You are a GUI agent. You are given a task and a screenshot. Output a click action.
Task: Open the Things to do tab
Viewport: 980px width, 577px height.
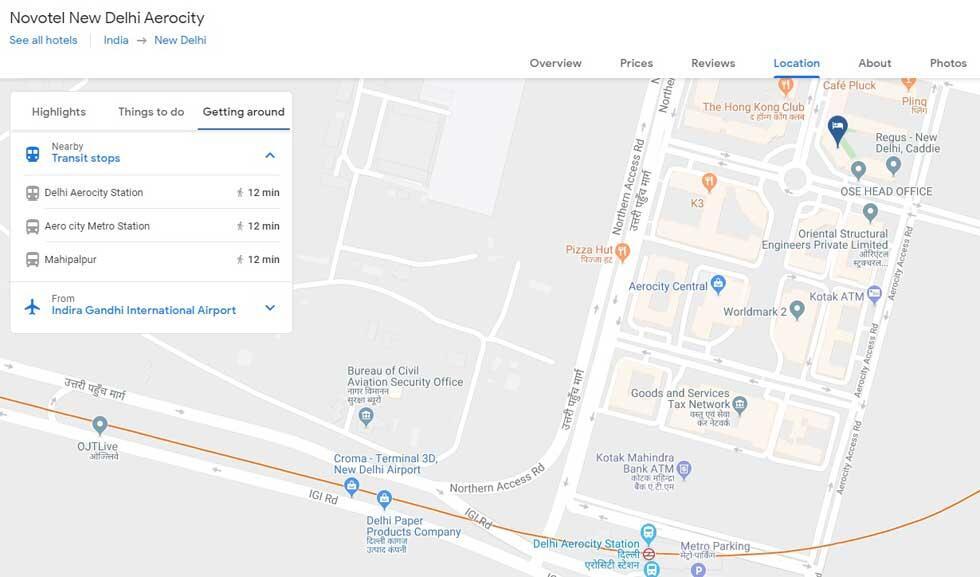tap(151, 112)
